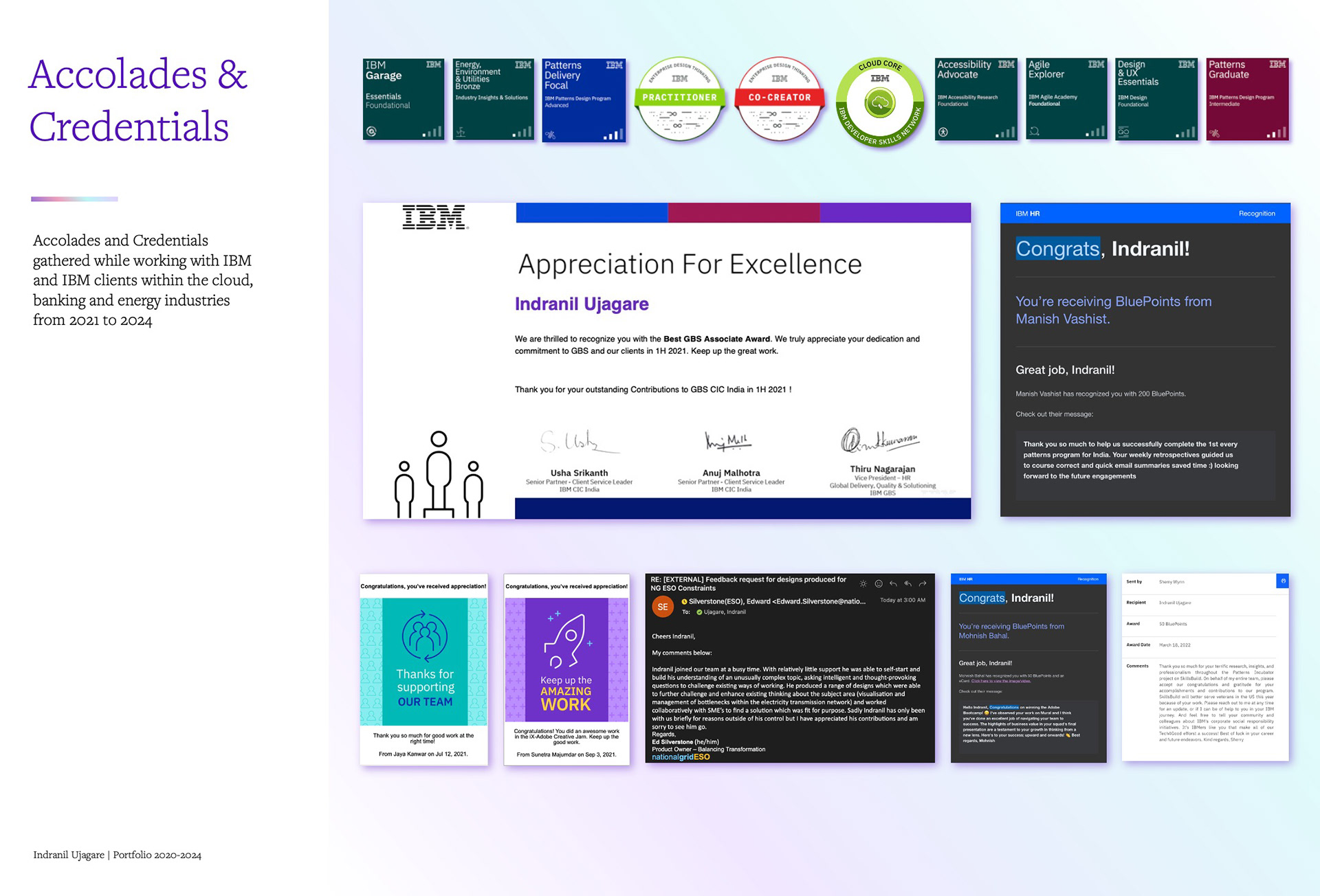Click Anuj Malhotra's signature

pyautogui.click(x=729, y=440)
